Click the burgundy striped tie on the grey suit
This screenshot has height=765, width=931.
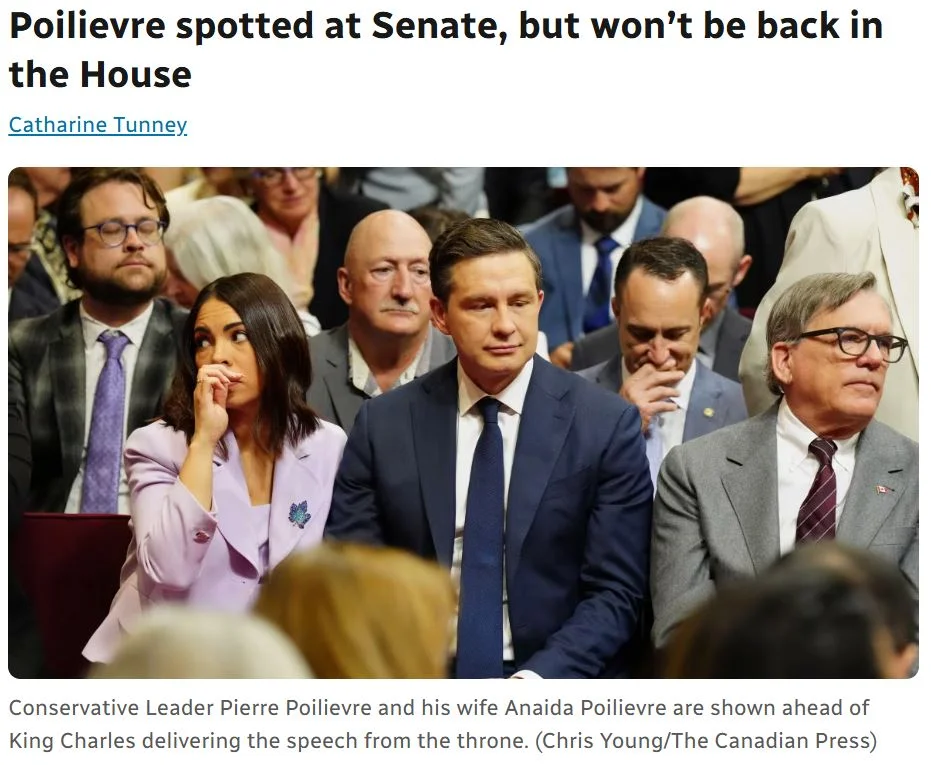point(817,491)
